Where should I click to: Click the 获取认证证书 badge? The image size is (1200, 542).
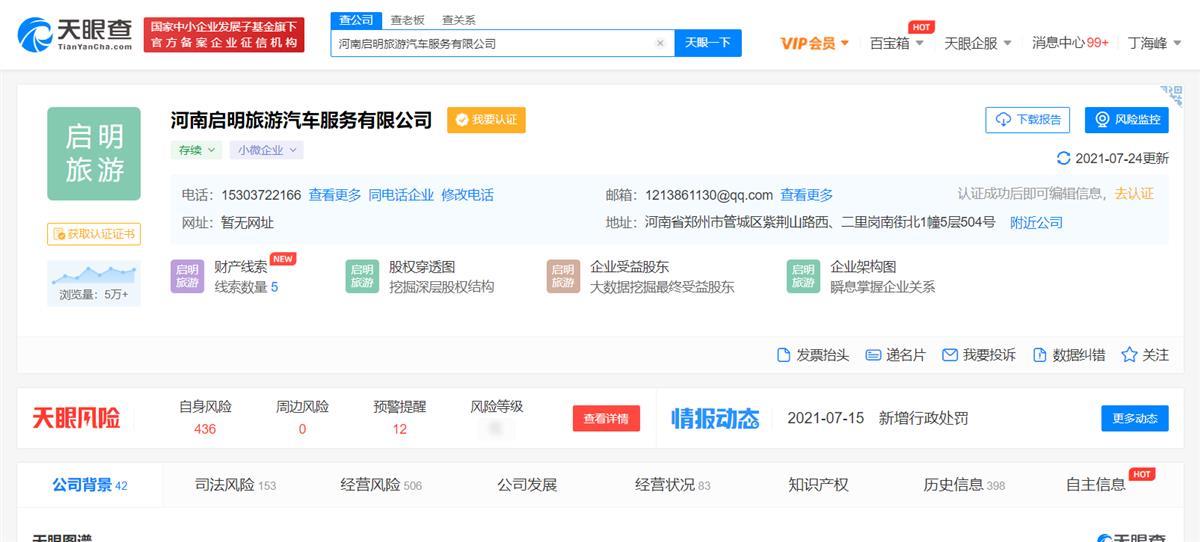click(x=94, y=234)
